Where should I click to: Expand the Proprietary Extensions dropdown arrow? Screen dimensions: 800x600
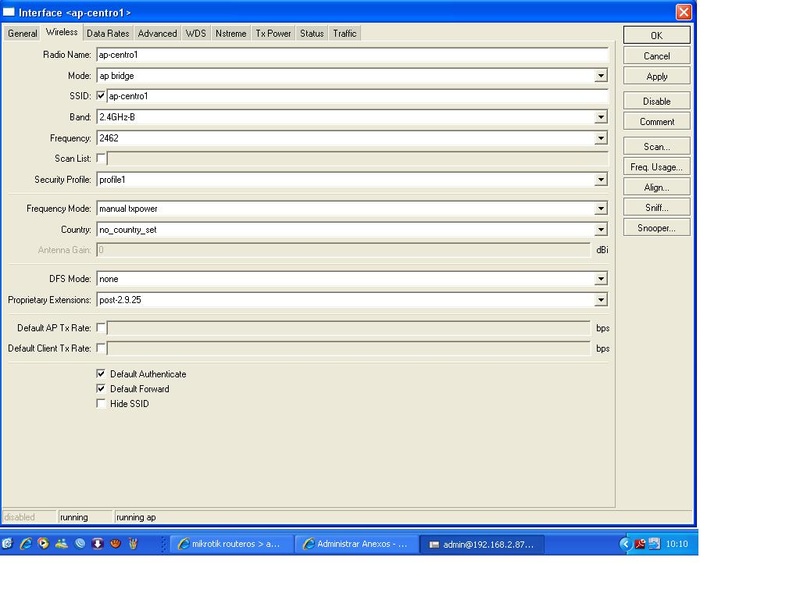(x=601, y=299)
